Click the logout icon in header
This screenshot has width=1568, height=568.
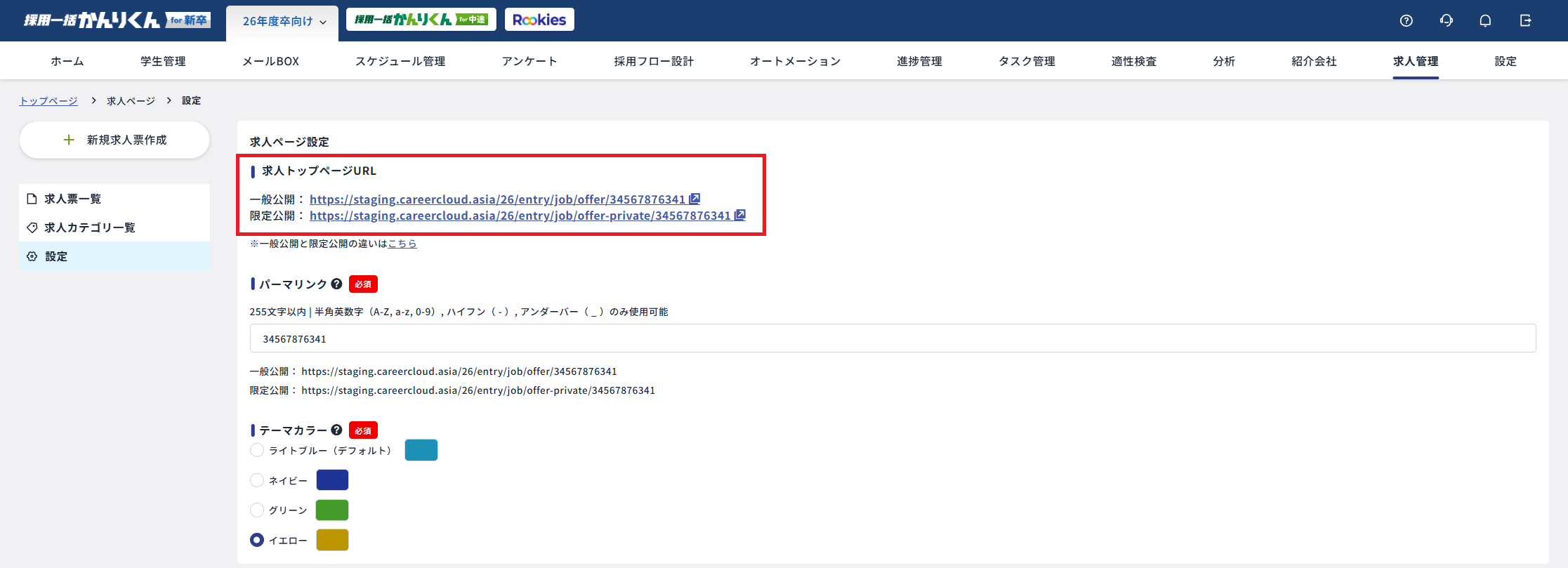(x=1525, y=20)
